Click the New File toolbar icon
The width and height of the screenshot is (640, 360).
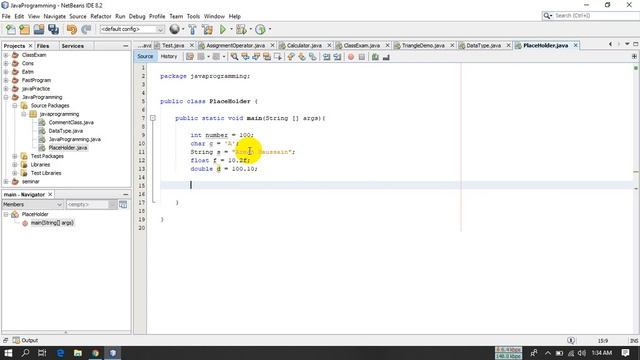pyautogui.click(x=11, y=29)
